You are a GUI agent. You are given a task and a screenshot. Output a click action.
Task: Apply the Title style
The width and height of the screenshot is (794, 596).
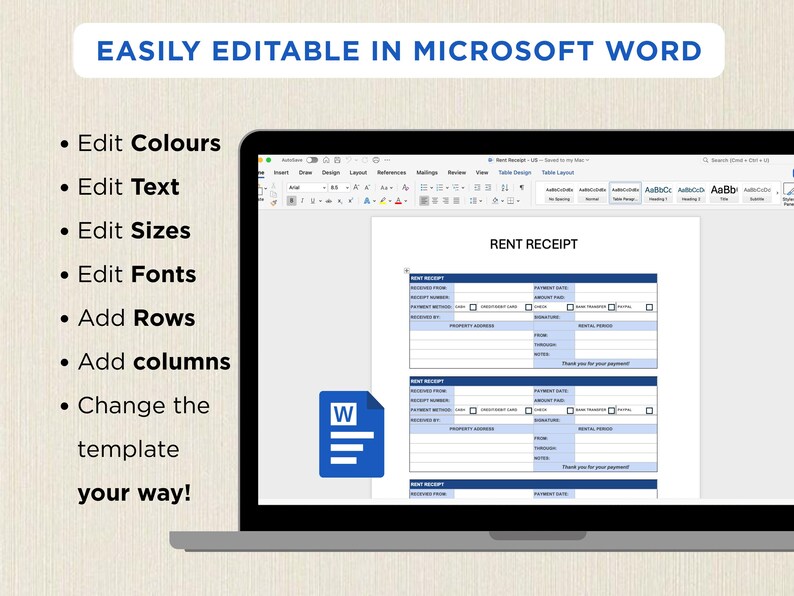click(724, 193)
